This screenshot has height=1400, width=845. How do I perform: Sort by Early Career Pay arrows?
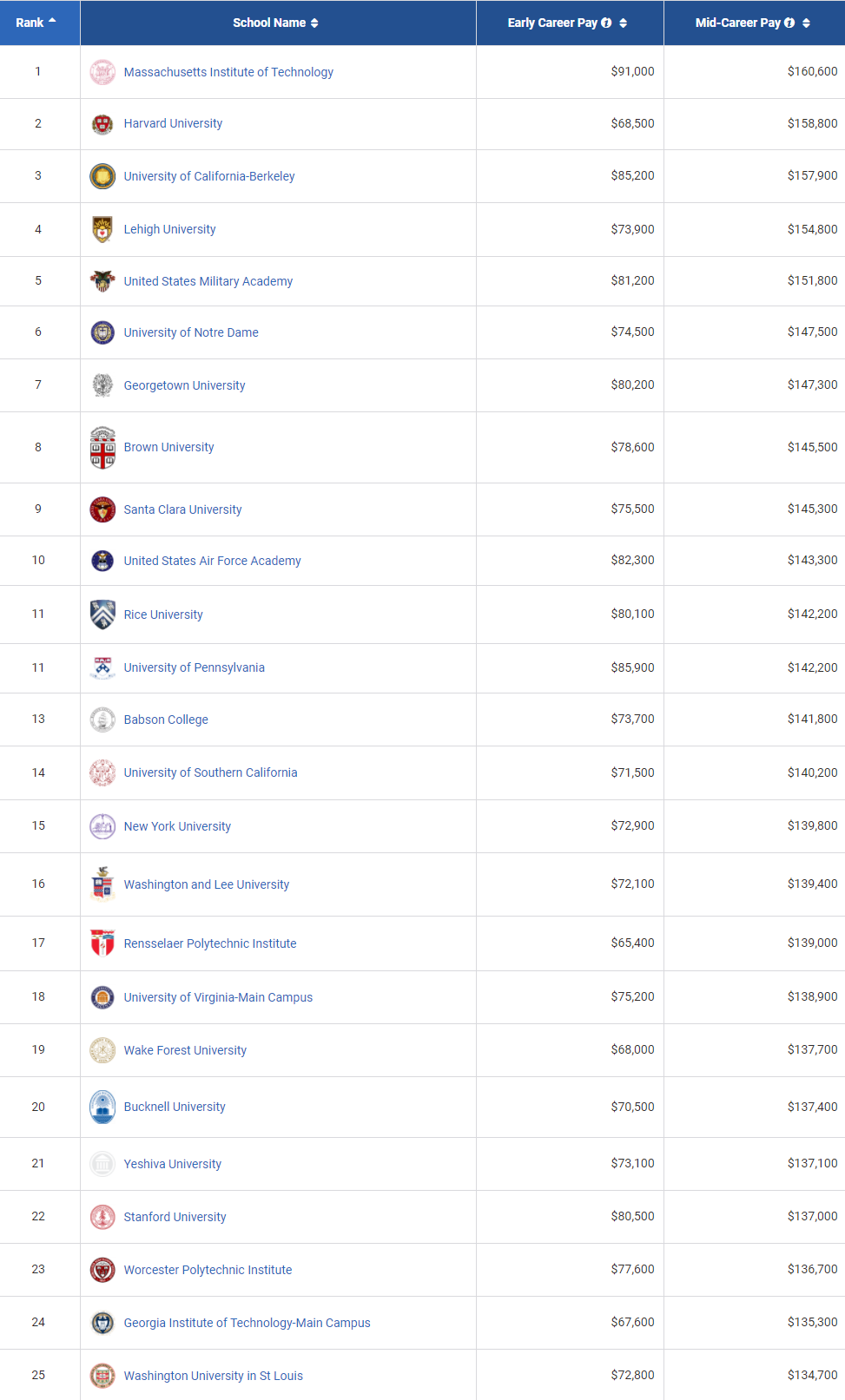(x=623, y=23)
